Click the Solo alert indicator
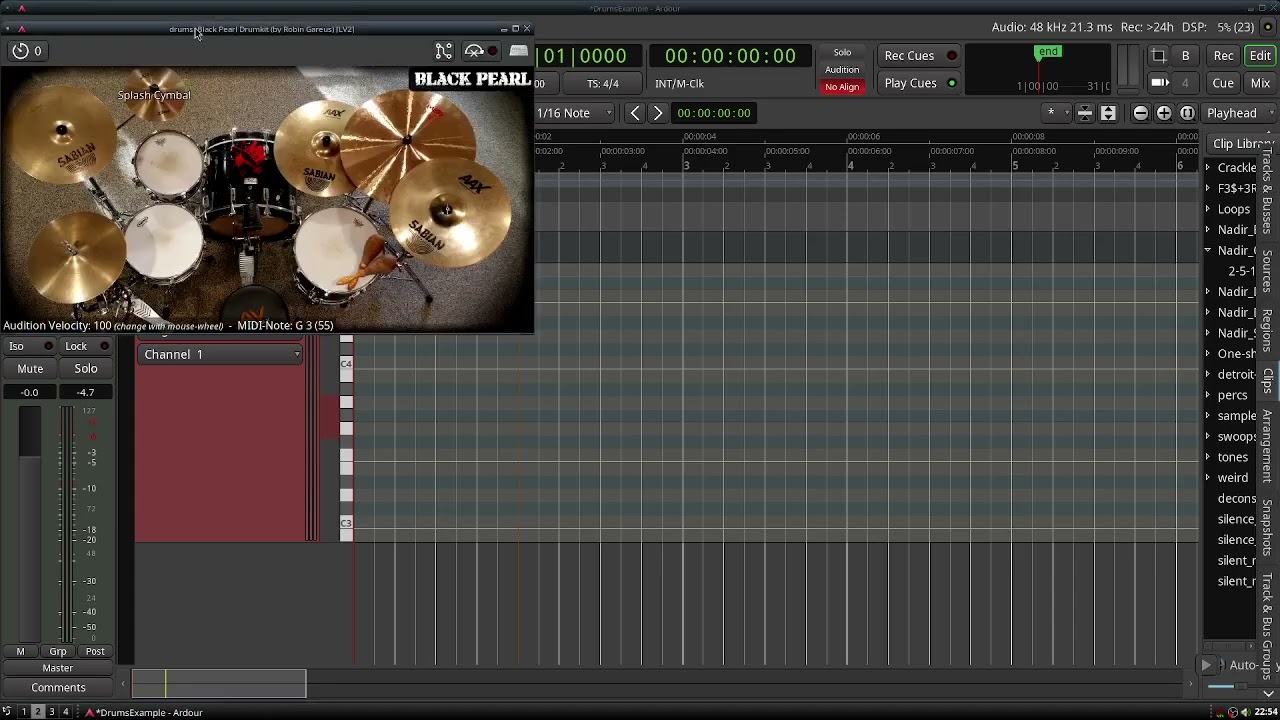The width and height of the screenshot is (1280, 720). (842, 53)
